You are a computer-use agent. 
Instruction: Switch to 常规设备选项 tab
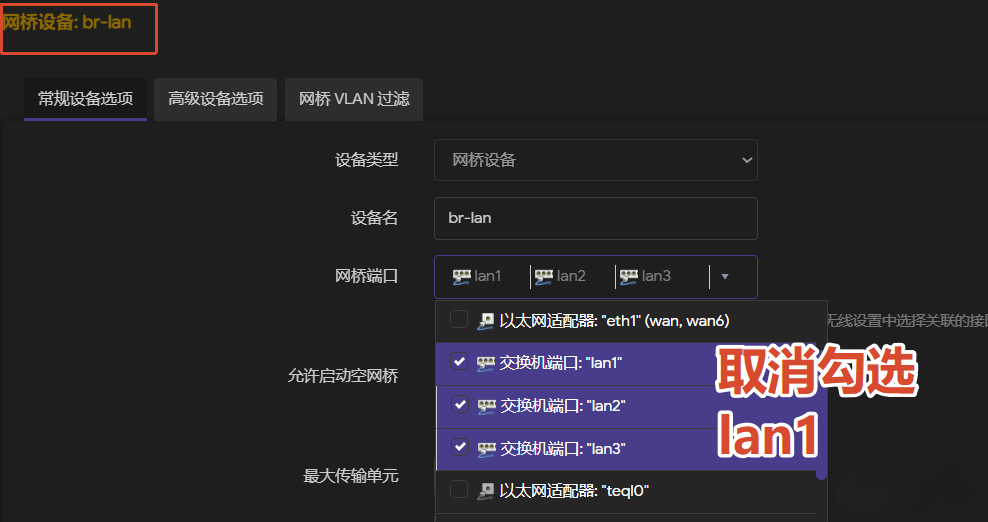click(85, 99)
